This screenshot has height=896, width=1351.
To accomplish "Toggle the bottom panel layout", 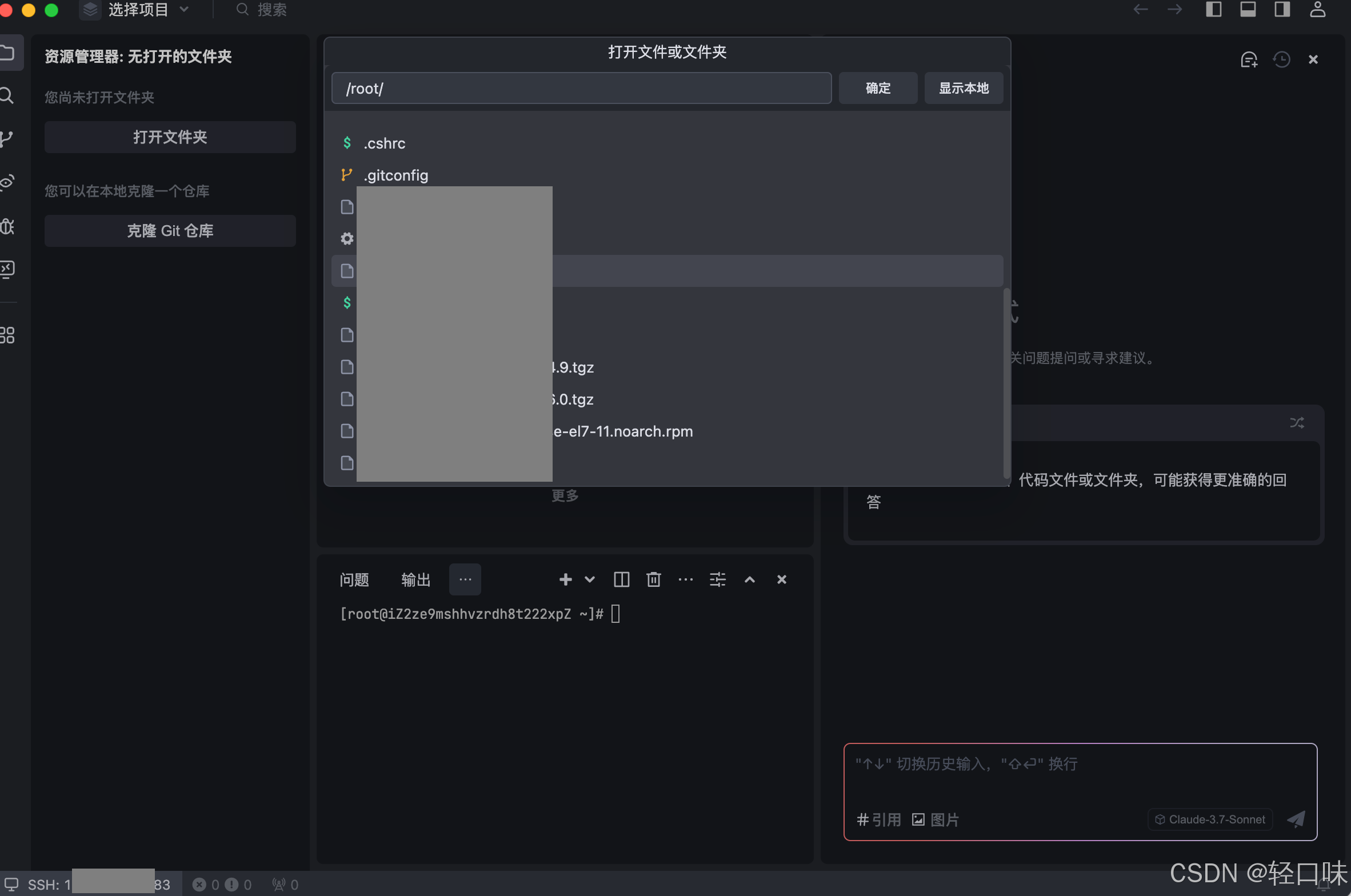I will 1248,9.
